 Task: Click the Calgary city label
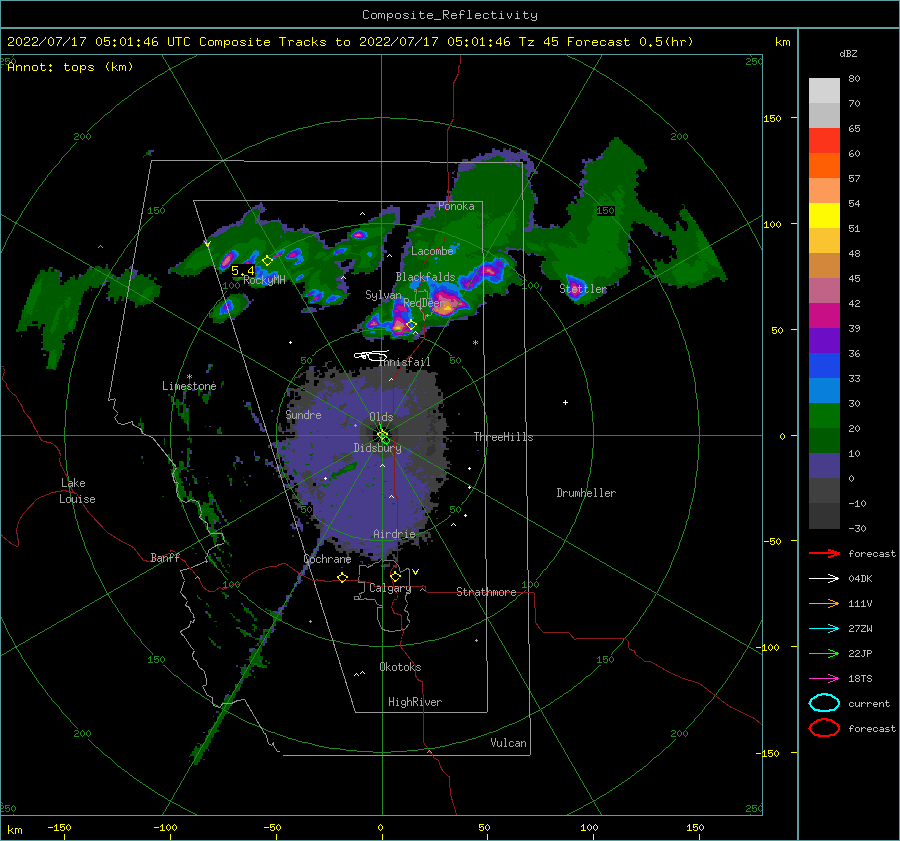tap(390, 588)
